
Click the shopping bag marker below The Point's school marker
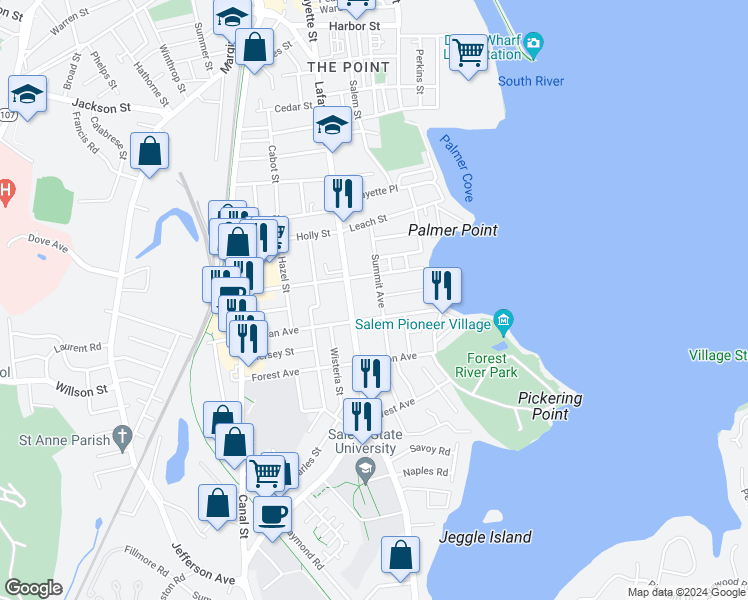click(254, 51)
